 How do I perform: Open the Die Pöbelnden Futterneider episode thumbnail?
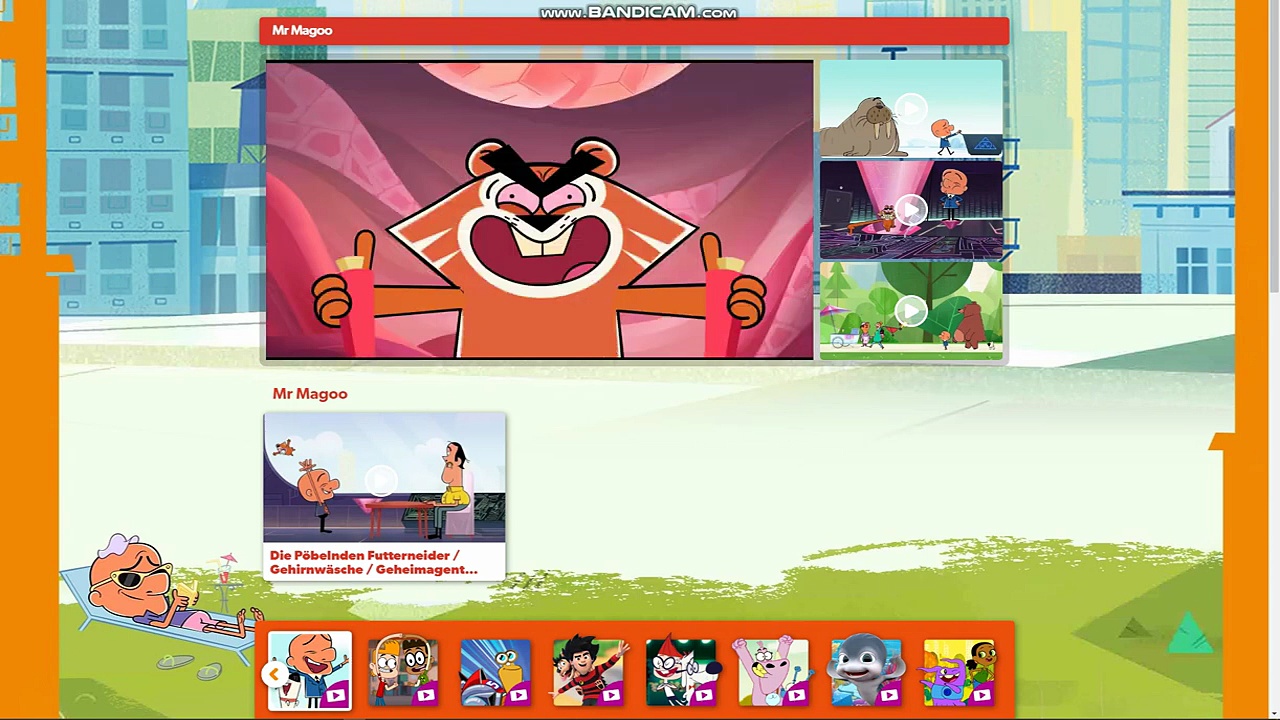click(384, 478)
